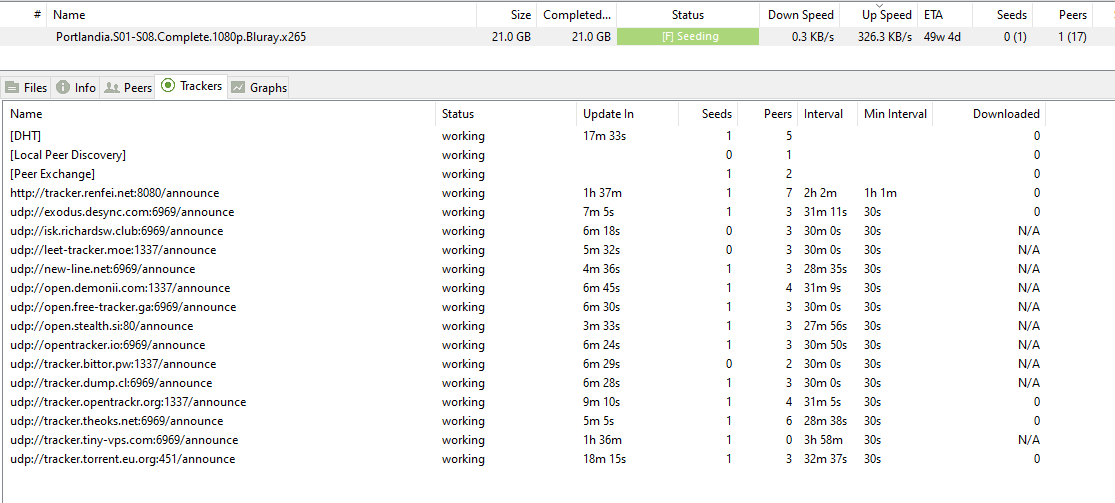Sort trackers by Seeds column header
1115x503 pixels.
708,114
